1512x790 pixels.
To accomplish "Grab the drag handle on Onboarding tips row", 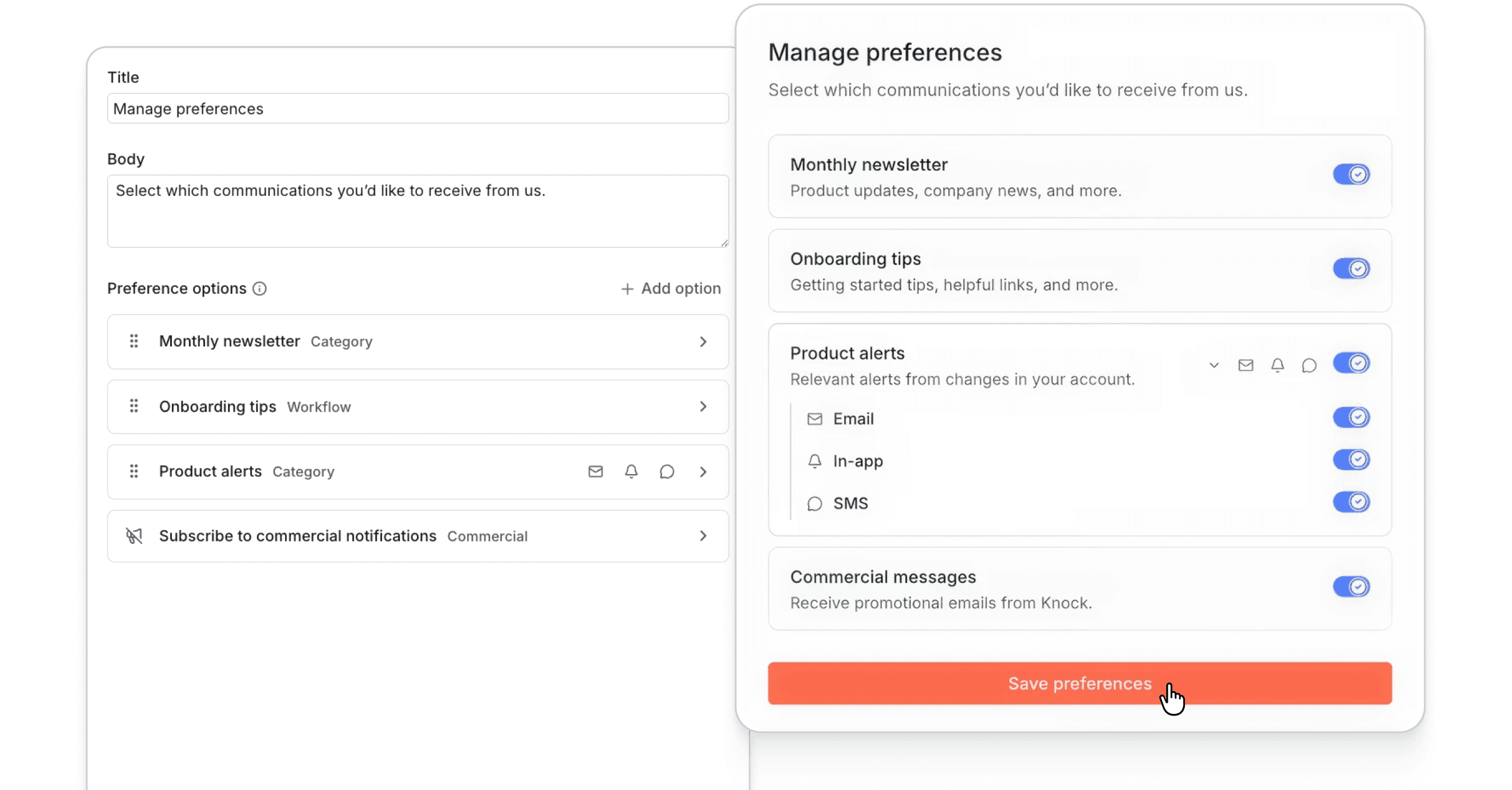I will point(134,406).
